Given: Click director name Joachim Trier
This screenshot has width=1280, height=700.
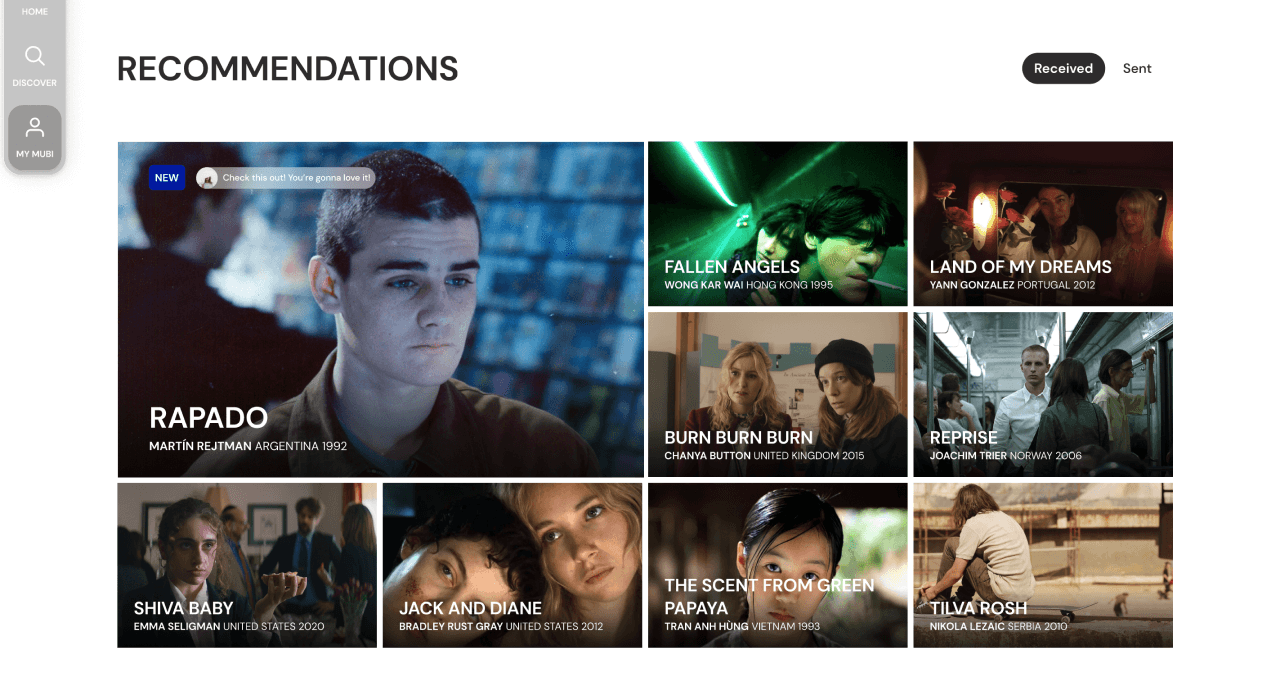Looking at the screenshot, I should (x=968, y=456).
